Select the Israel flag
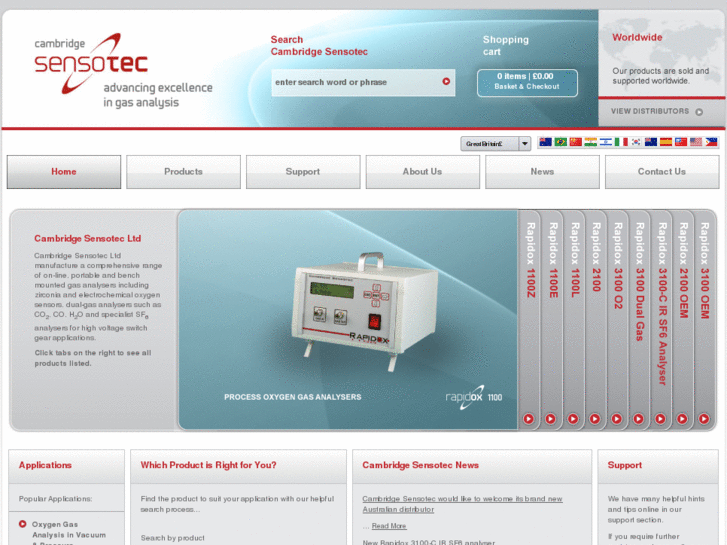 (606, 142)
